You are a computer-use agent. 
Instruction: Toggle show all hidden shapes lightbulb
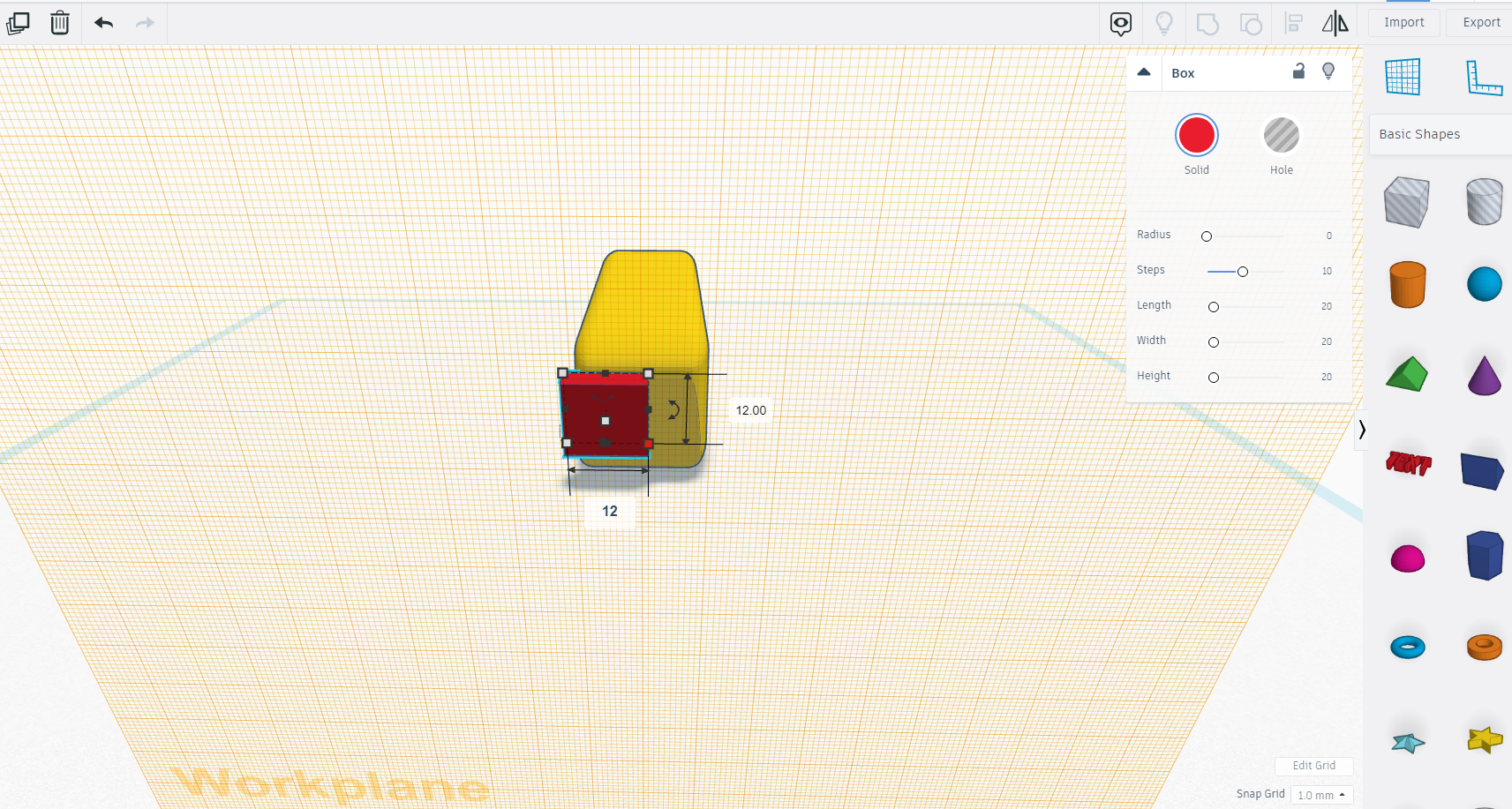[1164, 24]
